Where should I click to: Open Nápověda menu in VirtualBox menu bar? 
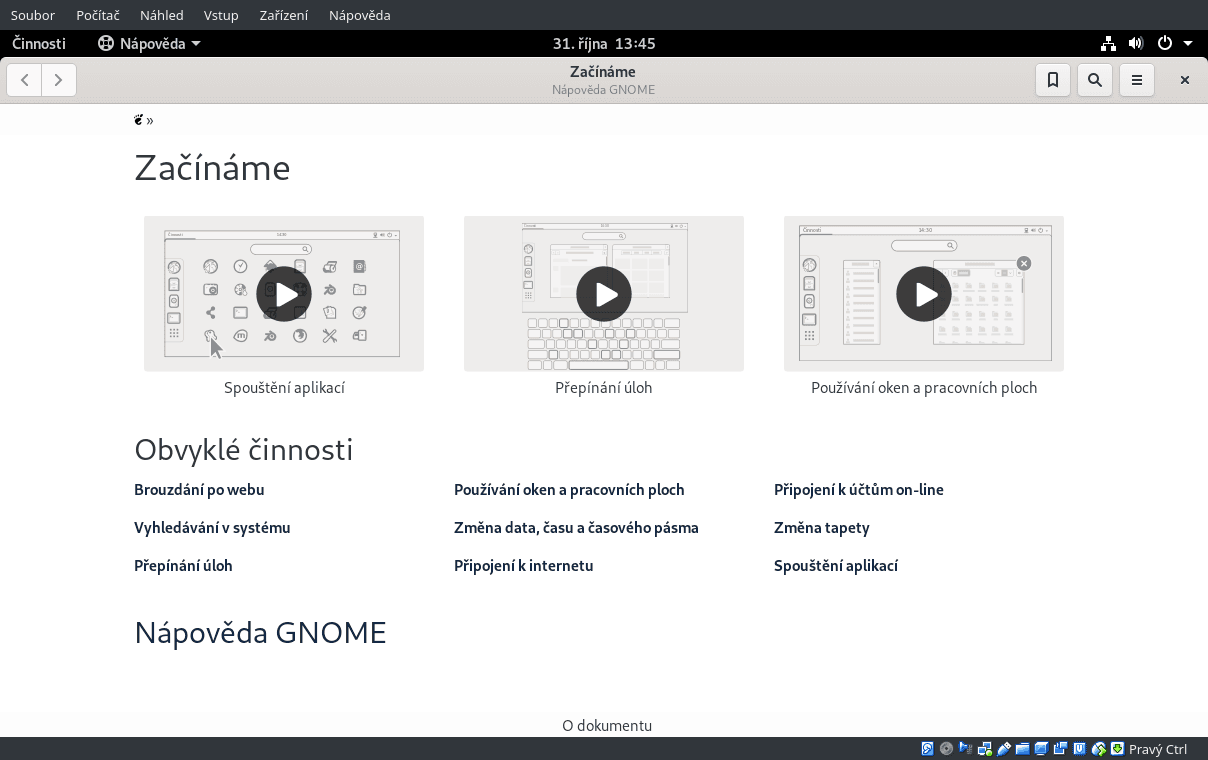360,15
